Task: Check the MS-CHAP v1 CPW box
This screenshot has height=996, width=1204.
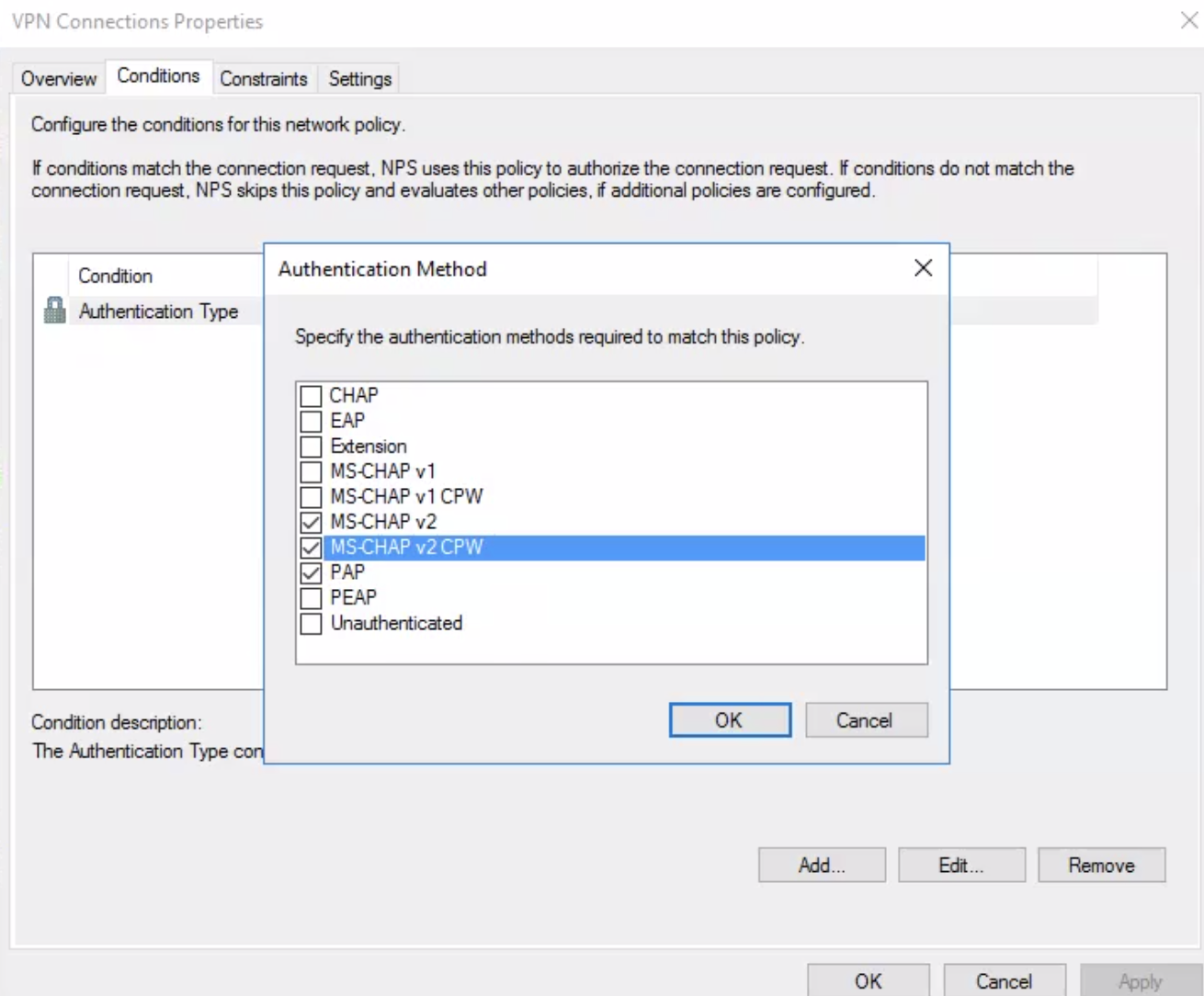Action: click(312, 497)
